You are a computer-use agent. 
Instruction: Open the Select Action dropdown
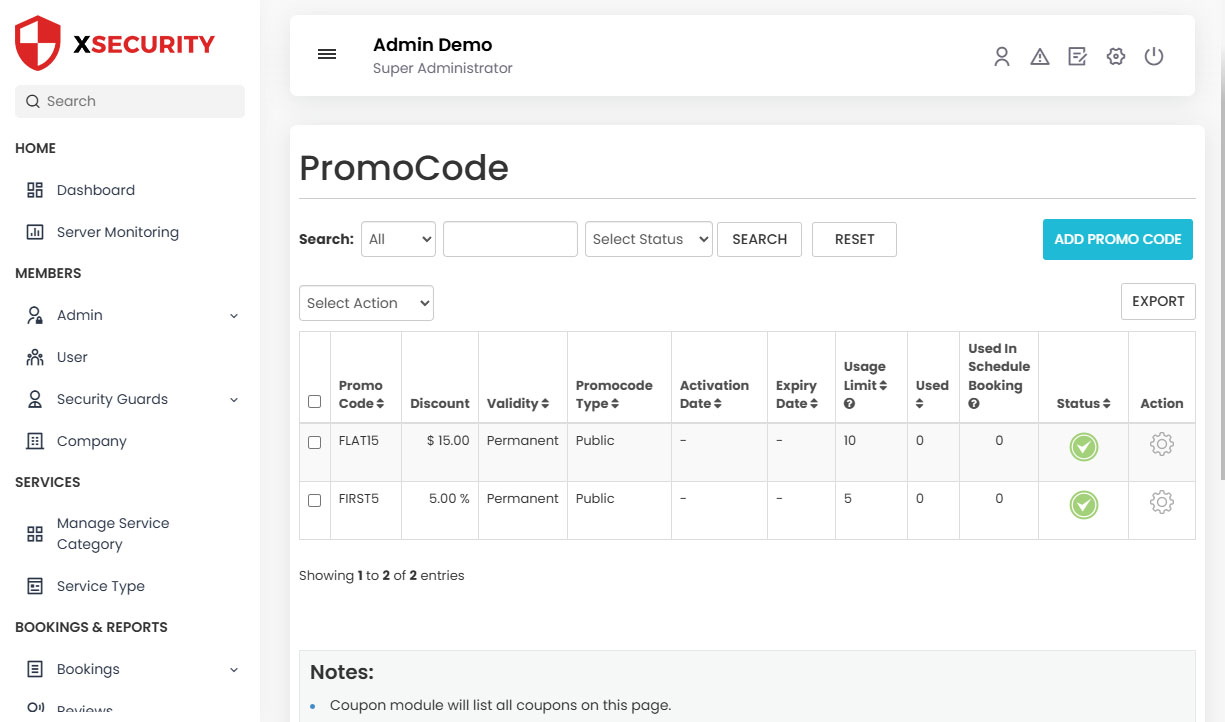366,303
